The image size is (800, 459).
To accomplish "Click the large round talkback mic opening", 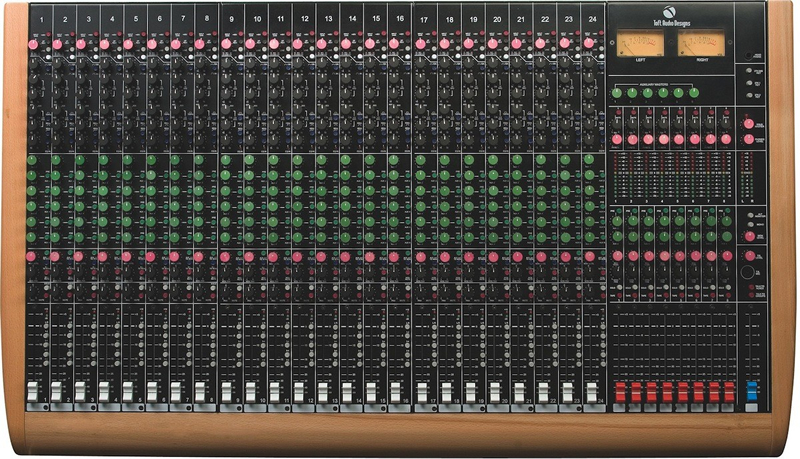I will (x=747, y=272).
